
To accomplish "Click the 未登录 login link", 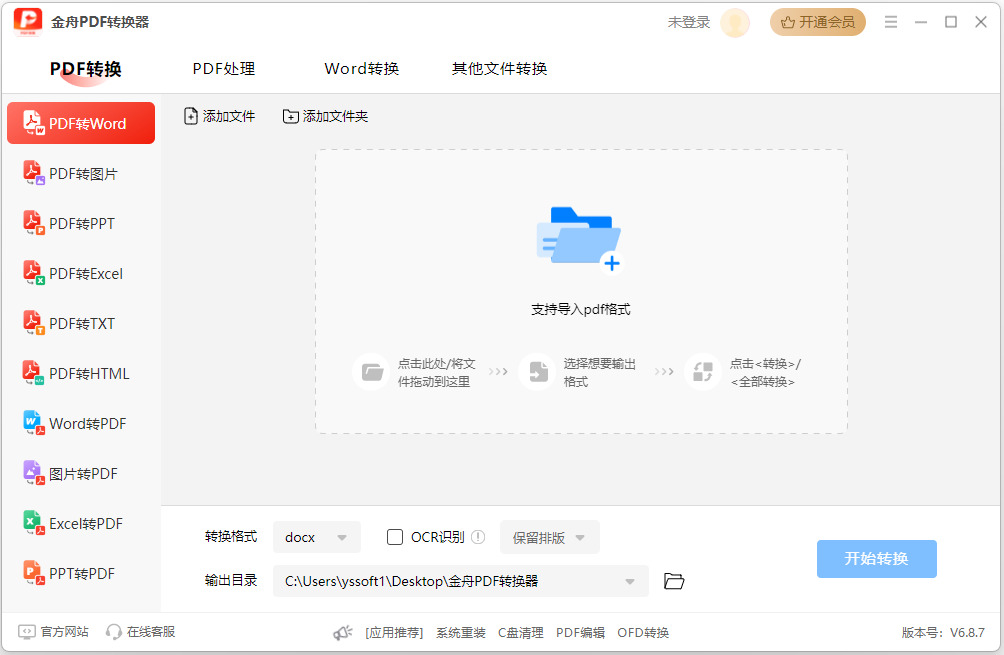I will click(x=689, y=22).
